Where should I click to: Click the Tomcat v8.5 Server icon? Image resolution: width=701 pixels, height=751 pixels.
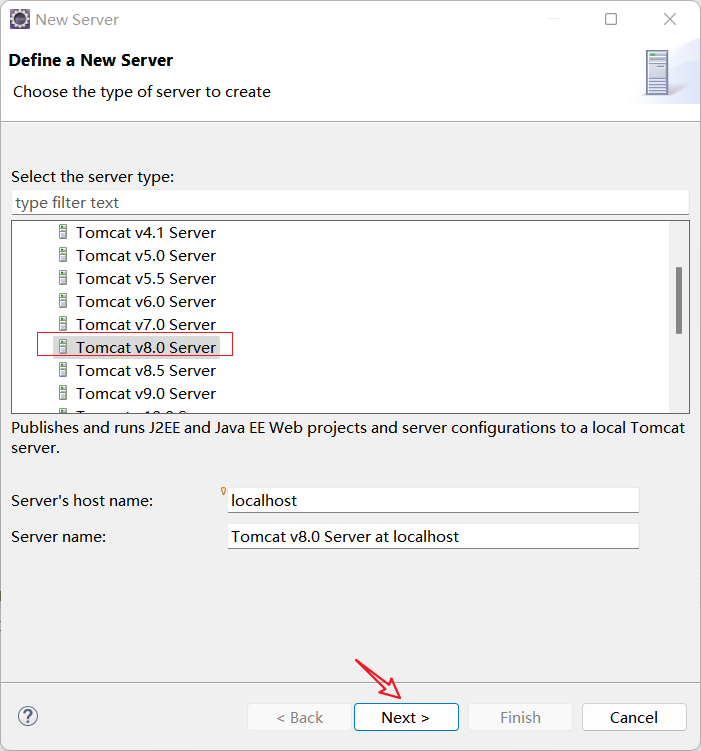(x=63, y=370)
